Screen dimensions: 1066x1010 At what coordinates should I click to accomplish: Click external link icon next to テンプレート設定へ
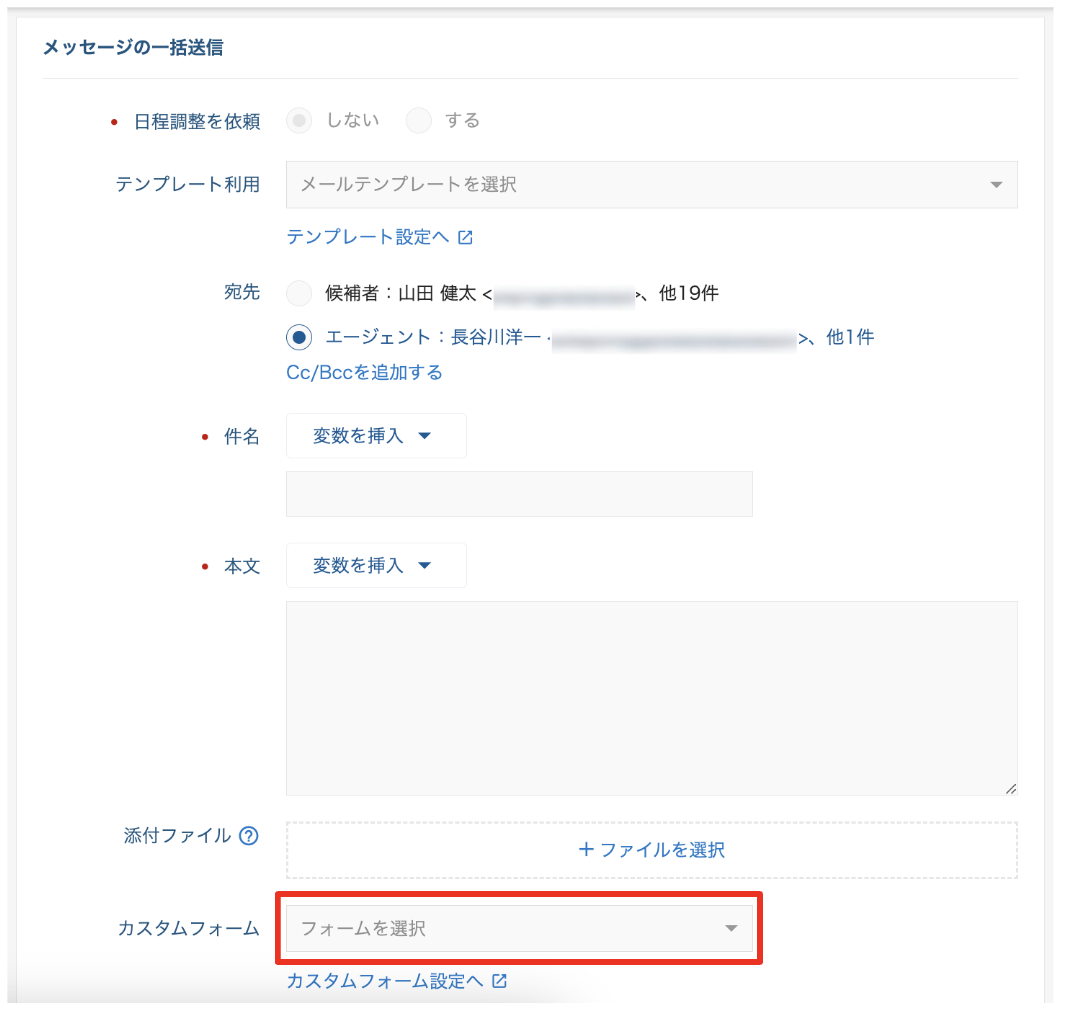tap(465, 238)
